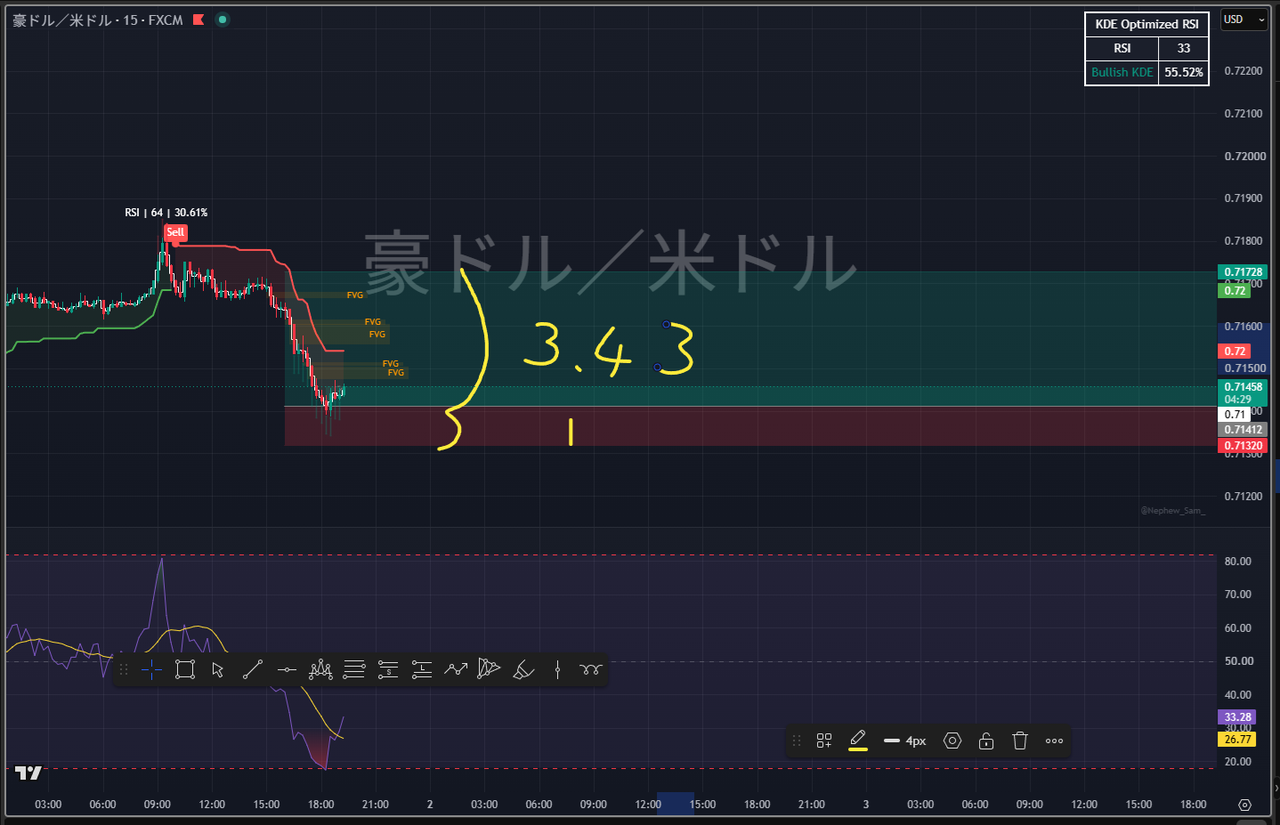
Task: Click the date 3 label on time axis
Action: pos(866,804)
